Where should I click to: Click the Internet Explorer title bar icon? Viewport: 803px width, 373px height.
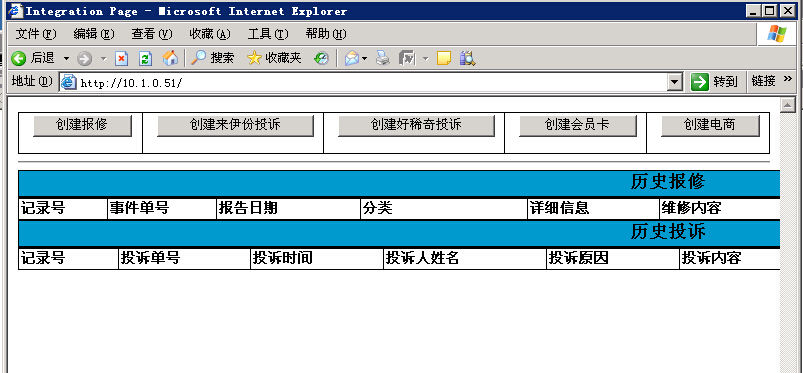coord(15,10)
